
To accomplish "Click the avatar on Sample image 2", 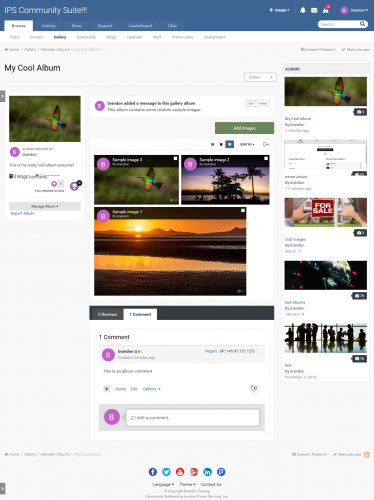I will (190, 164).
